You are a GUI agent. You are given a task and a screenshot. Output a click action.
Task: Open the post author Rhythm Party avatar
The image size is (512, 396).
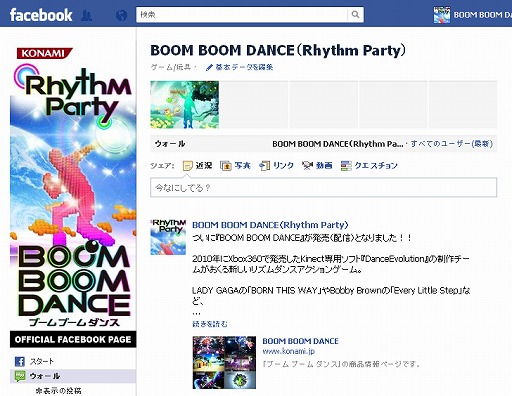tap(168, 237)
